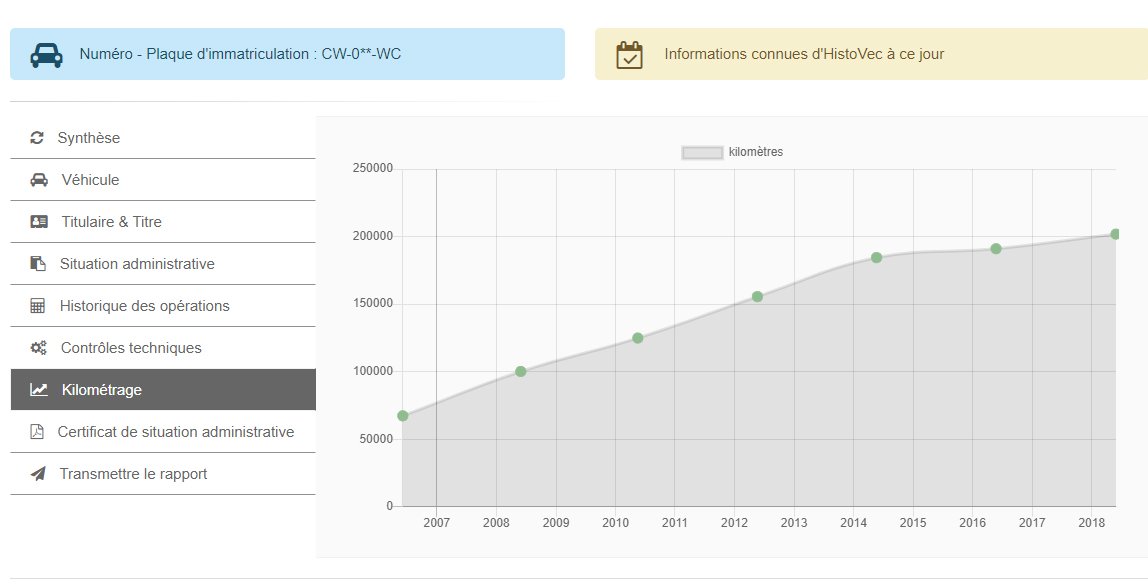Click the license plate text CW-0**-WC
1148x587 pixels.
tap(361, 54)
